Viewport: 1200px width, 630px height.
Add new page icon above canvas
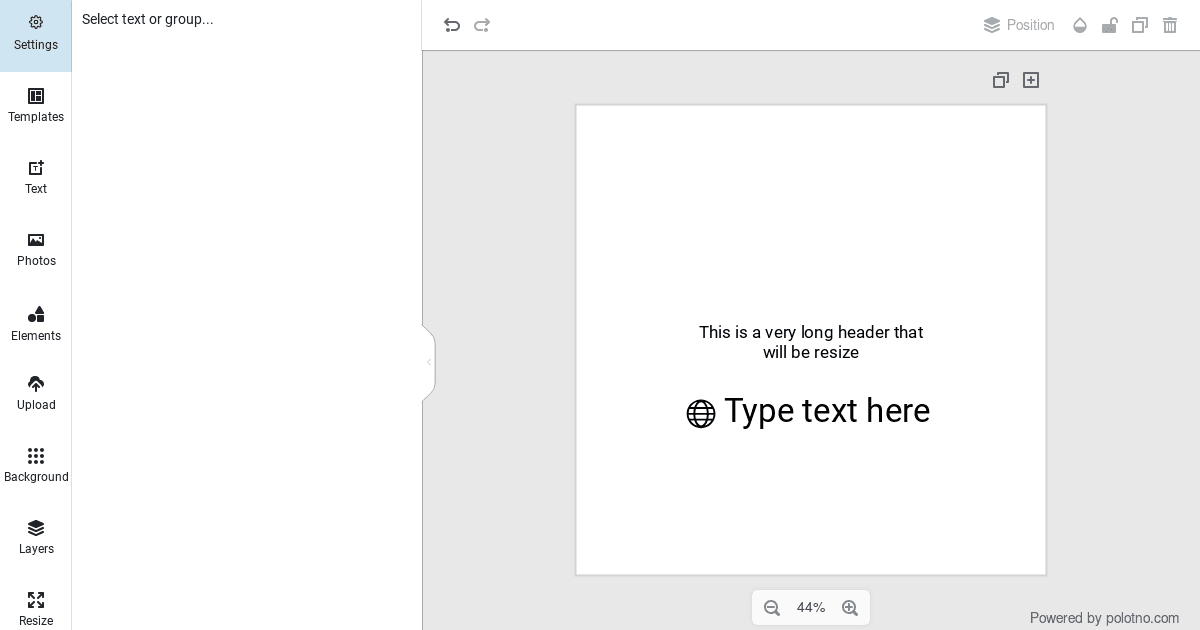click(1031, 80)
